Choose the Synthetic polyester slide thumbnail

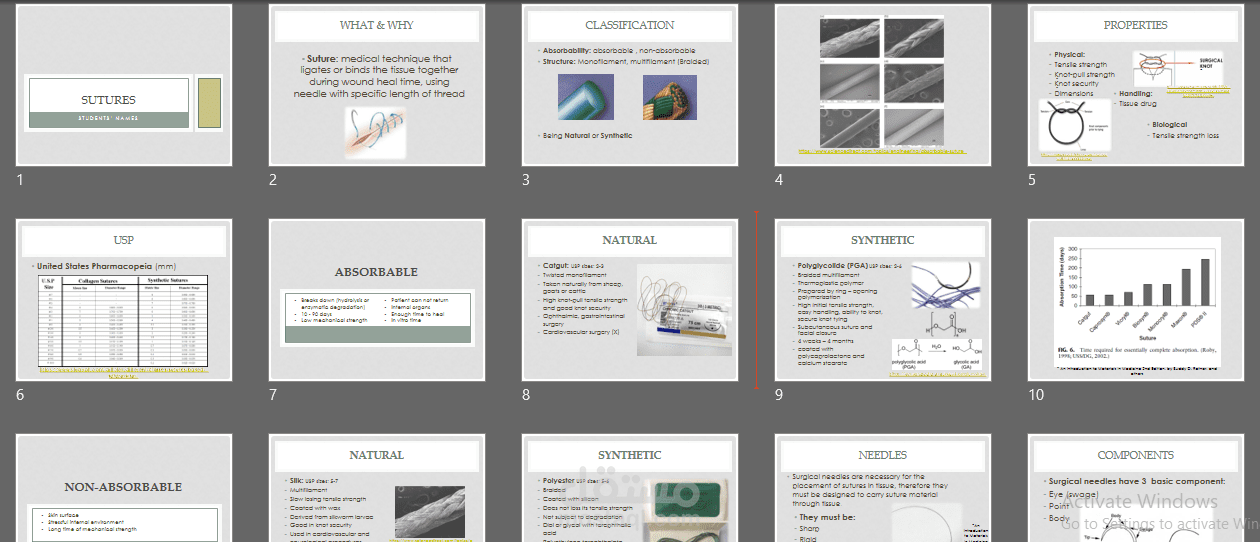[630, 488]
